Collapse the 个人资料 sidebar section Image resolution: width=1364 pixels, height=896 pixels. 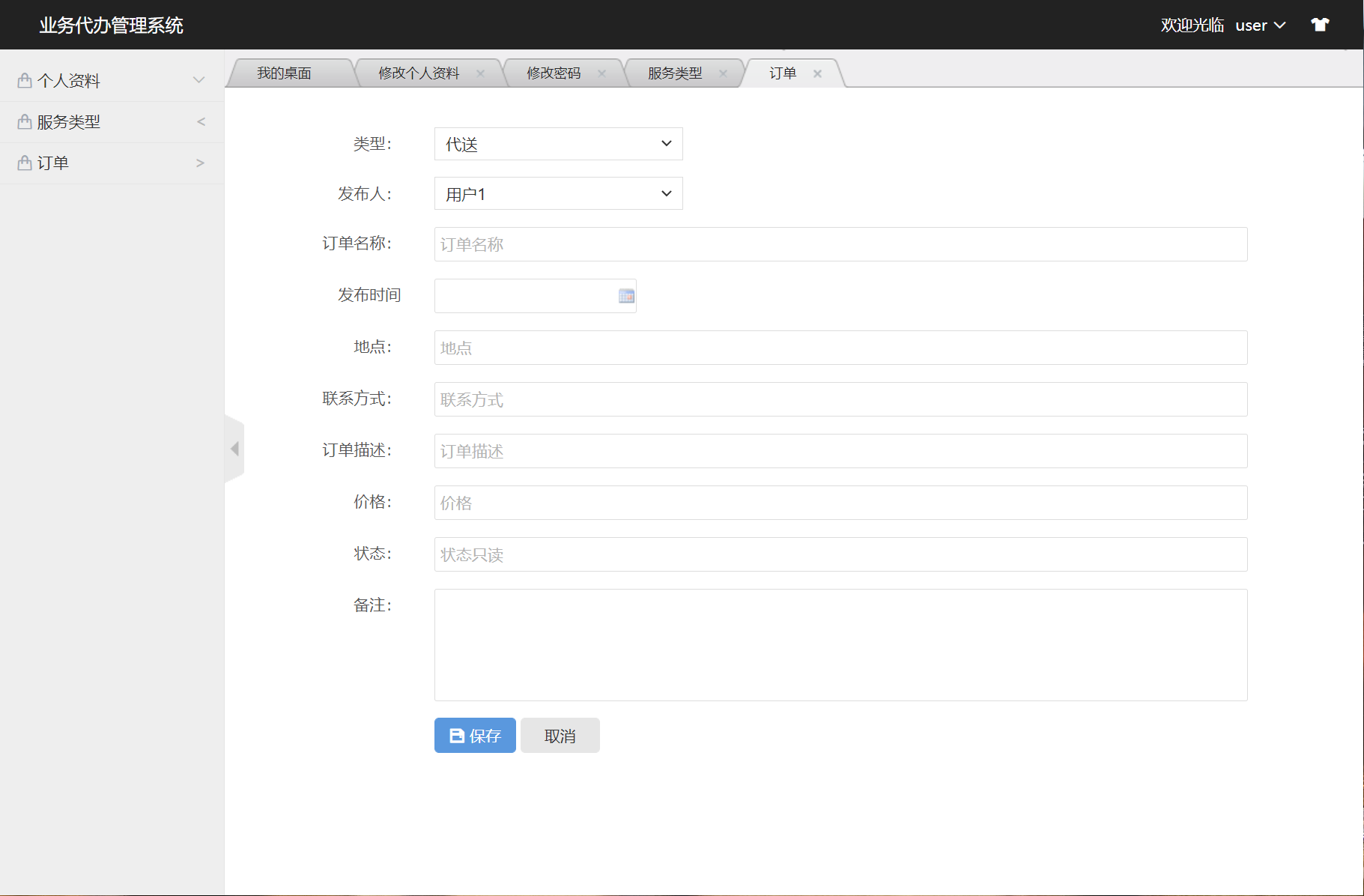point(198,79)
